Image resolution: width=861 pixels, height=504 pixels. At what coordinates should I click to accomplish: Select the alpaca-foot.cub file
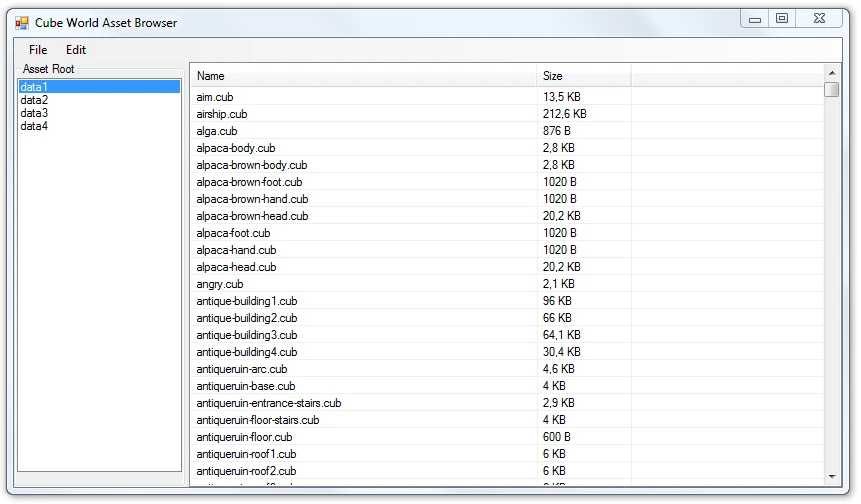pyautogui.click(x=233, y=233)
